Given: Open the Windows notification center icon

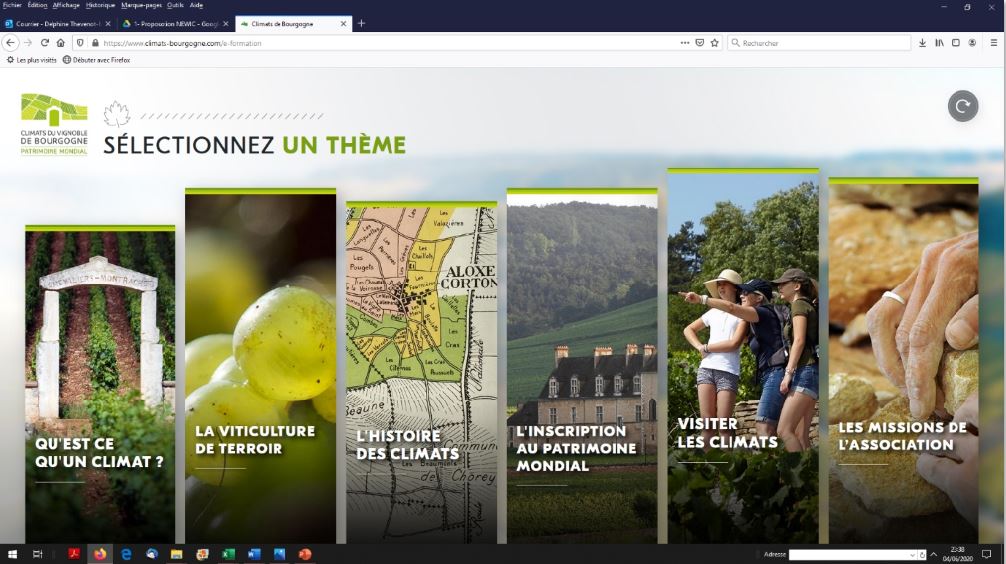Looking at the screenshot, I should tap(987, 554).
